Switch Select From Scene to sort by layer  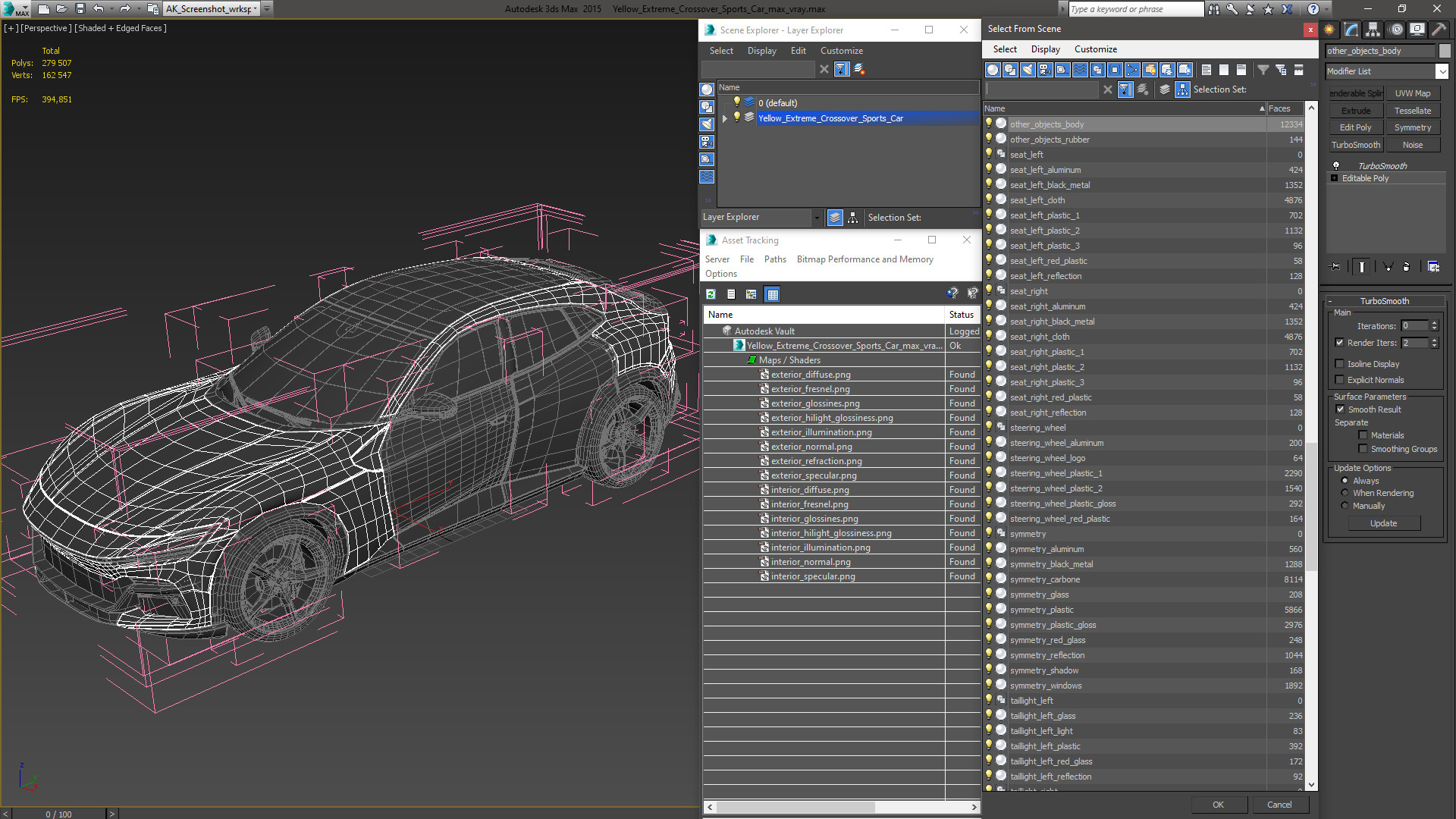[1165, 89]
